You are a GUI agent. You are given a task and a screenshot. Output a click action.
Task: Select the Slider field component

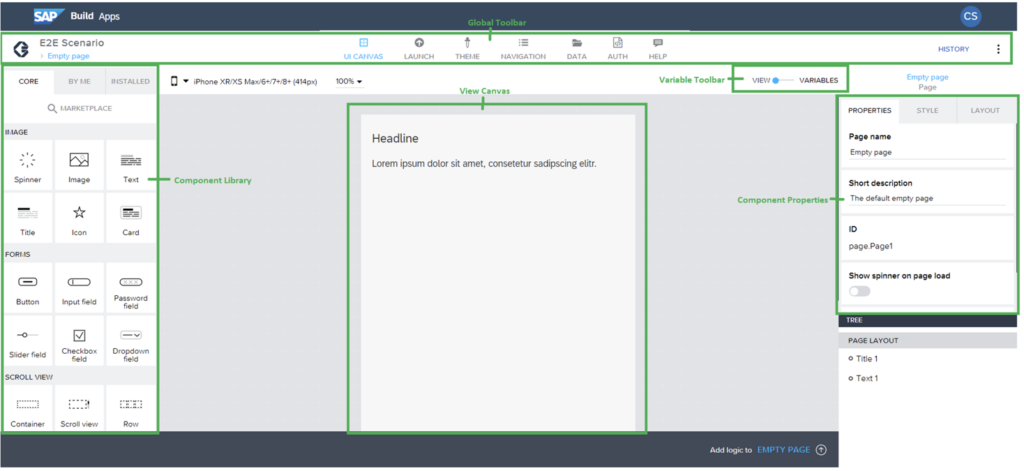point(28,335)
